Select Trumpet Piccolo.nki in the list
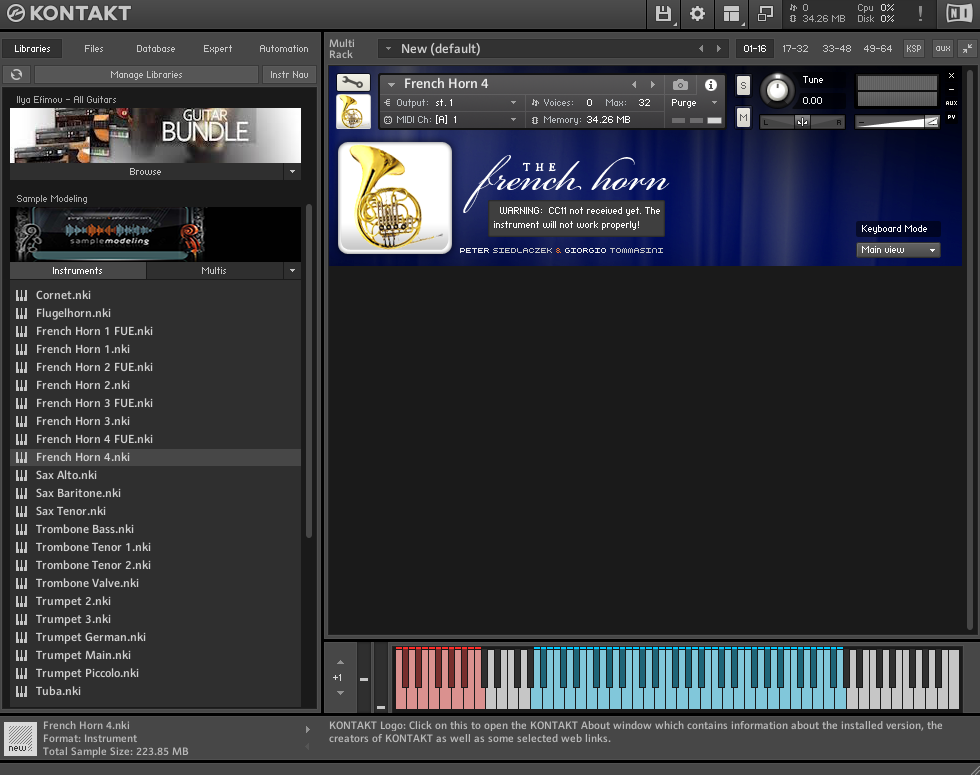Viewport: 980px width, 775px height. pyautogui.click(x=156, y=673)
